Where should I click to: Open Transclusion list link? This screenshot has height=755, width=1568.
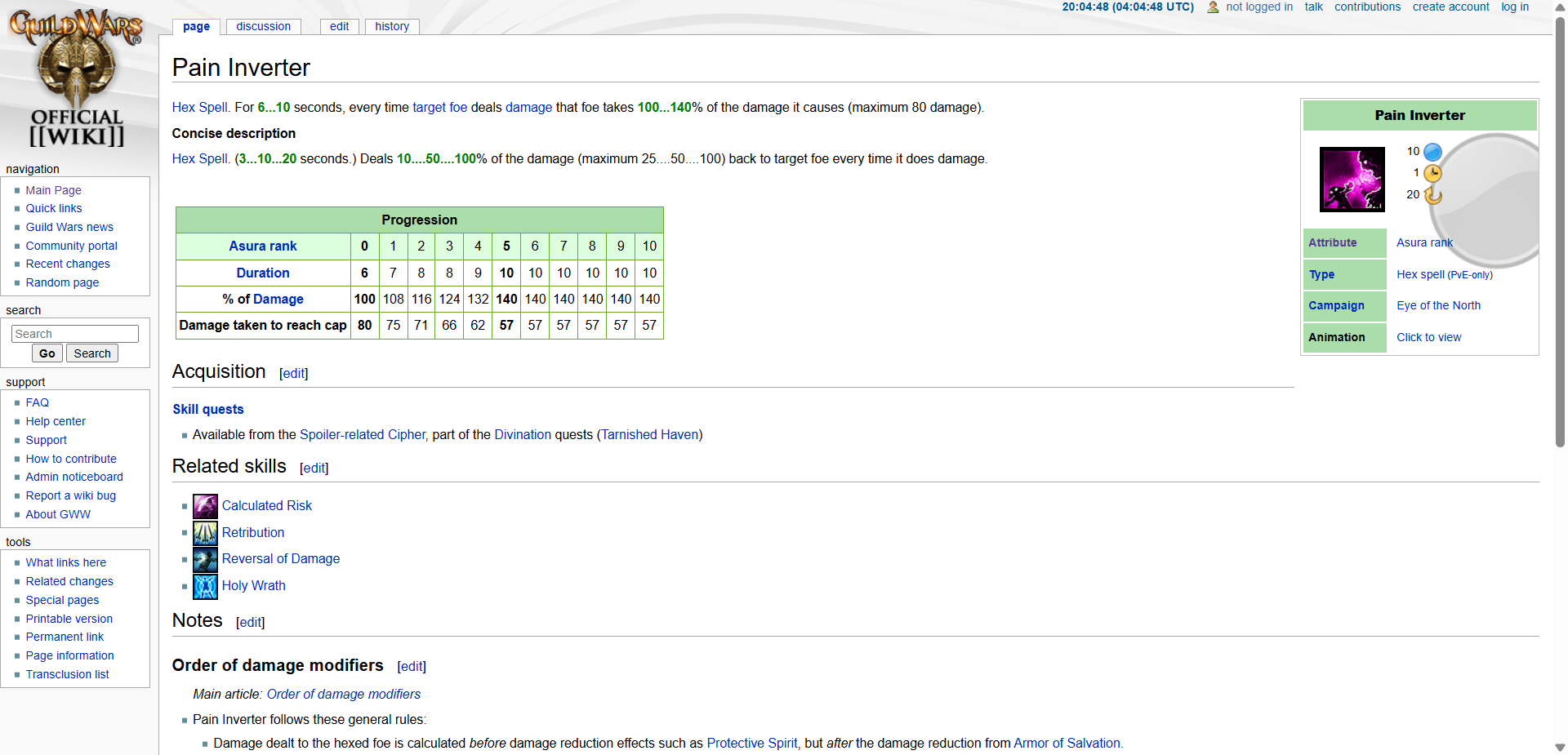pos(67,674)
